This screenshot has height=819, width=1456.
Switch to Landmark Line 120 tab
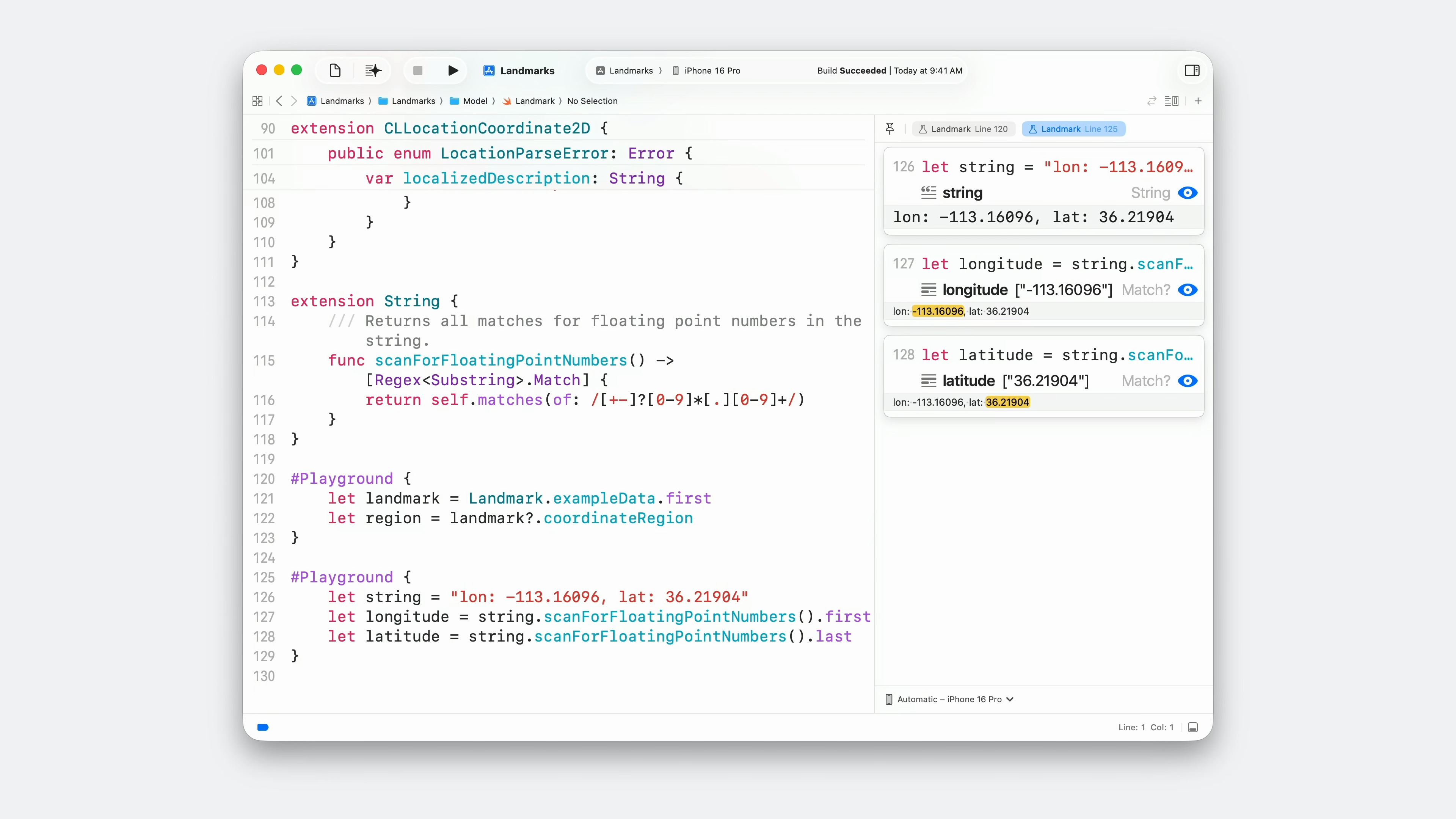coord(963,129)
